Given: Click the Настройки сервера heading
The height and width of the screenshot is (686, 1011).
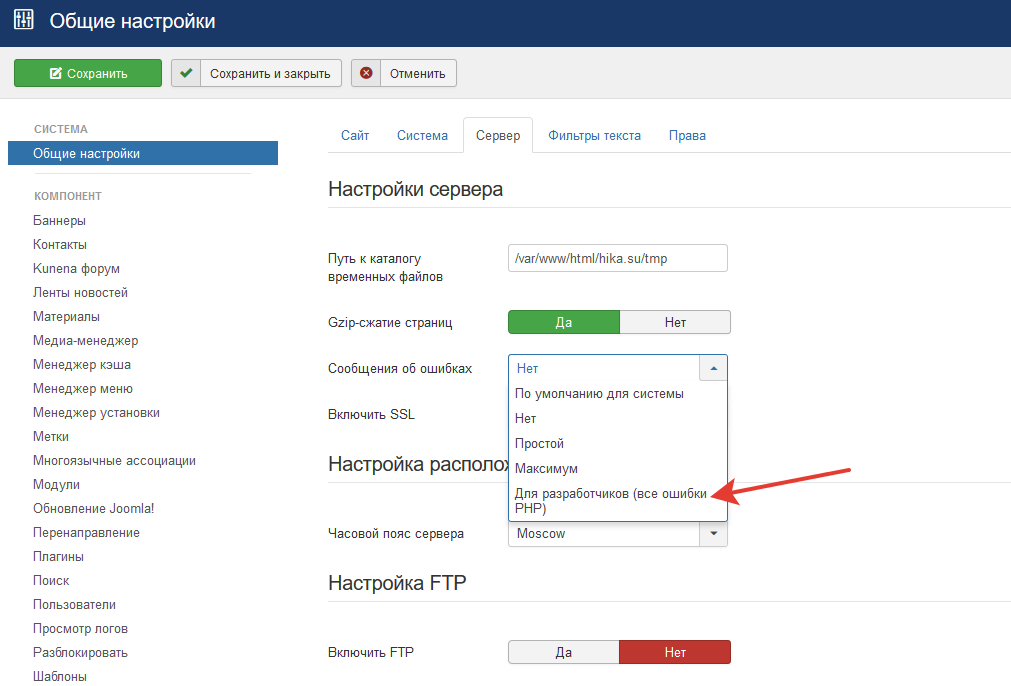Looking at the screenshot, I should tap(415, 190).
